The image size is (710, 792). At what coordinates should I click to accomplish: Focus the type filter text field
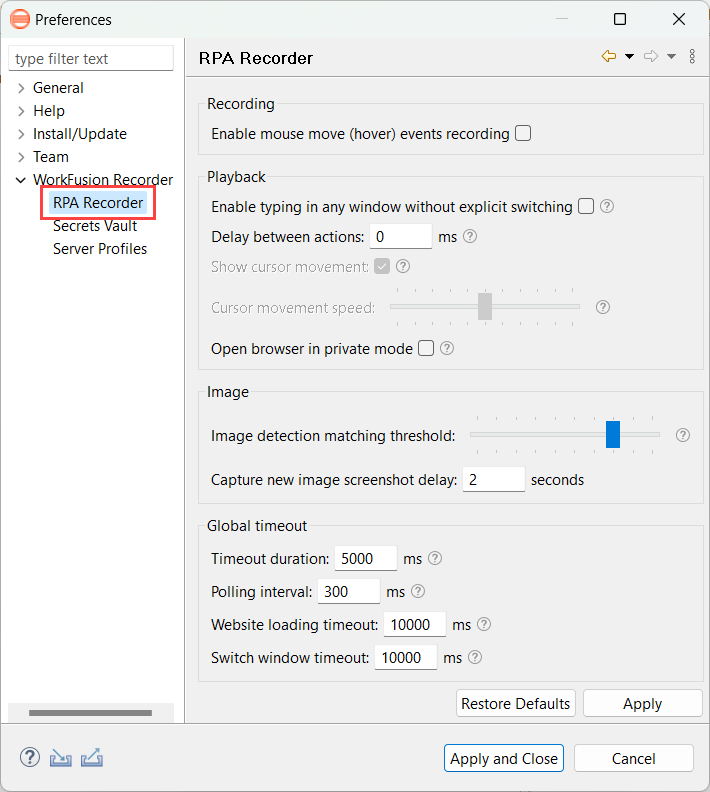pos(91,59)
